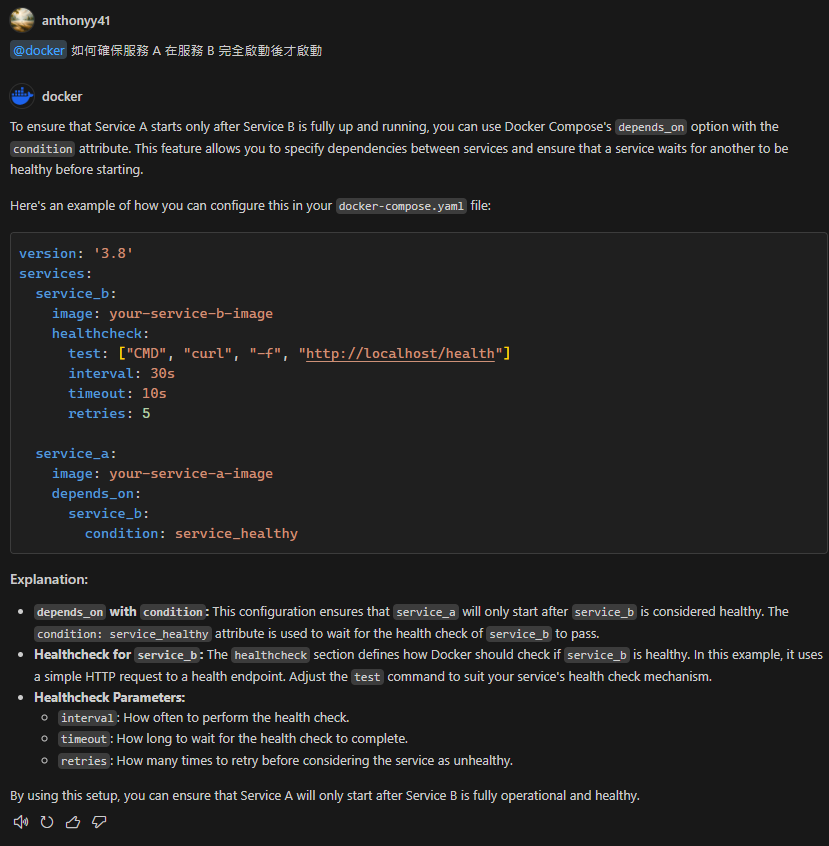Click the depends_on inline code in intro
Viewport: 829px width, 846px height.
pyautogui.click(x=651, y=127)
